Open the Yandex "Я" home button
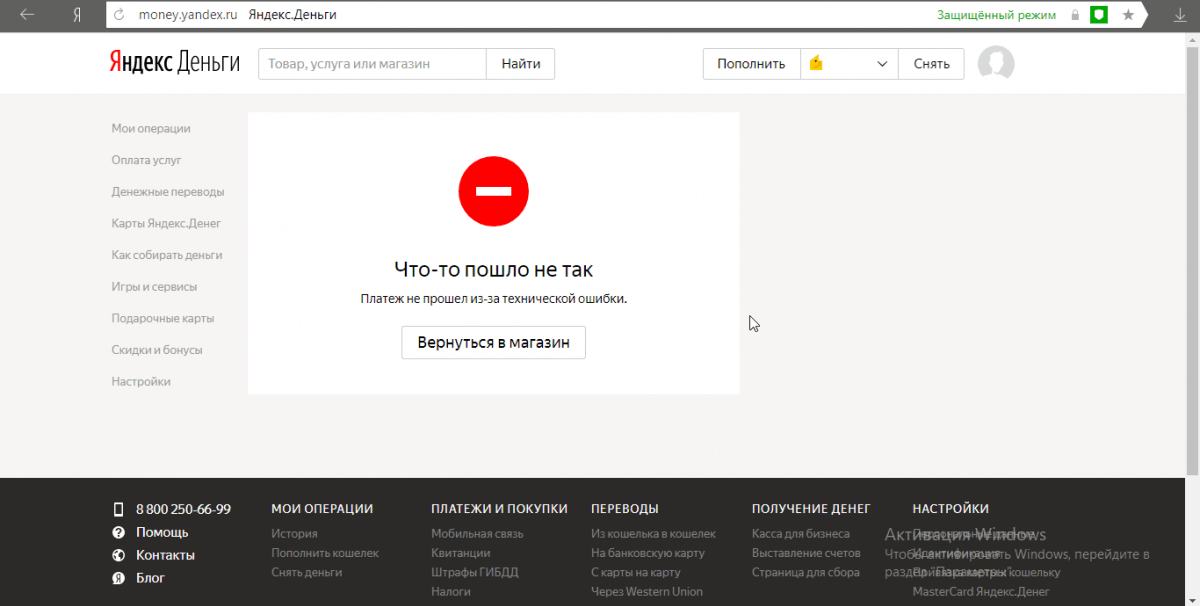The image size is (1200, 606). (x=77, y=15)
